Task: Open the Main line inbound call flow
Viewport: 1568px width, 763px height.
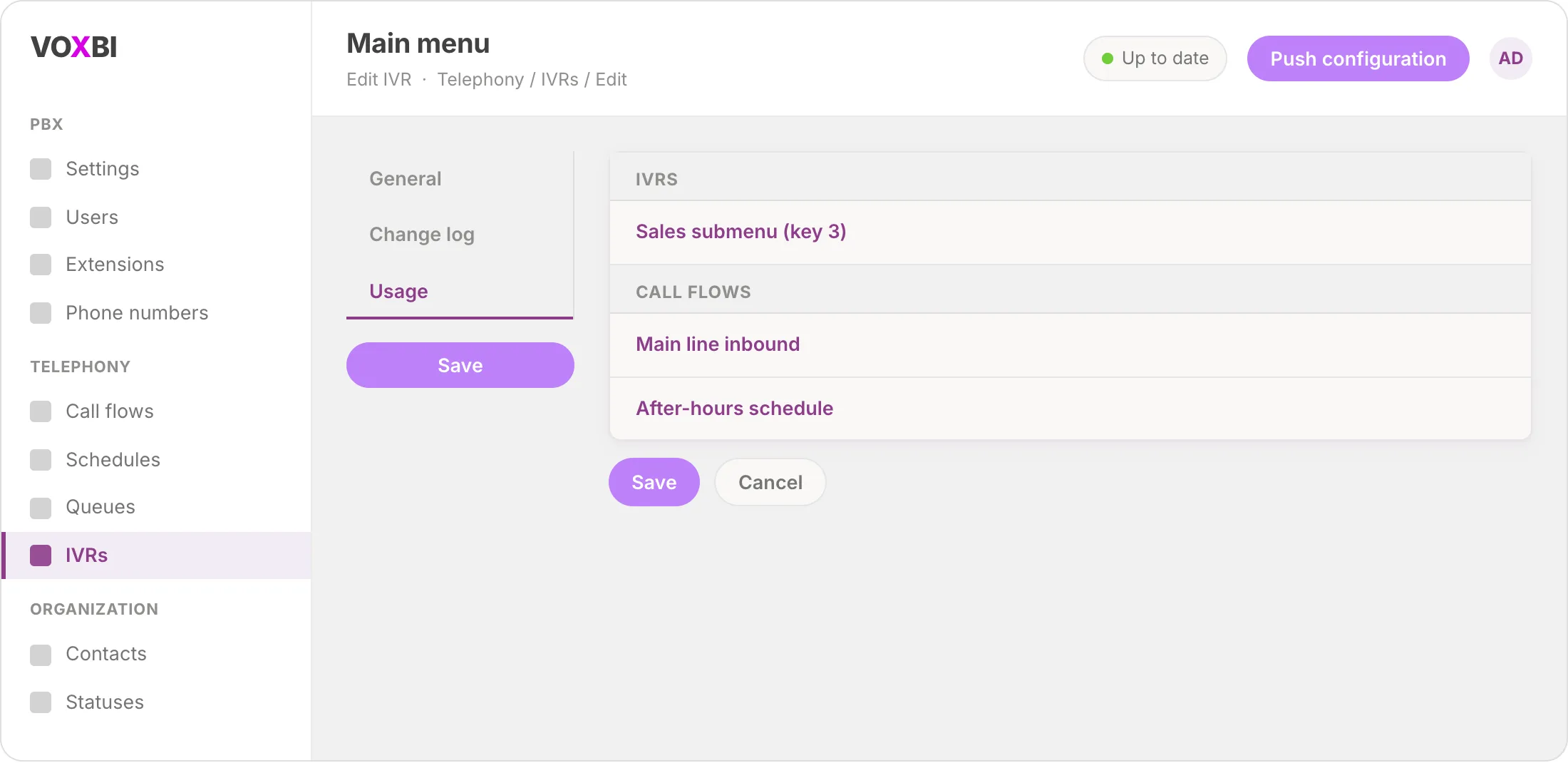Action: coord(718,344)
